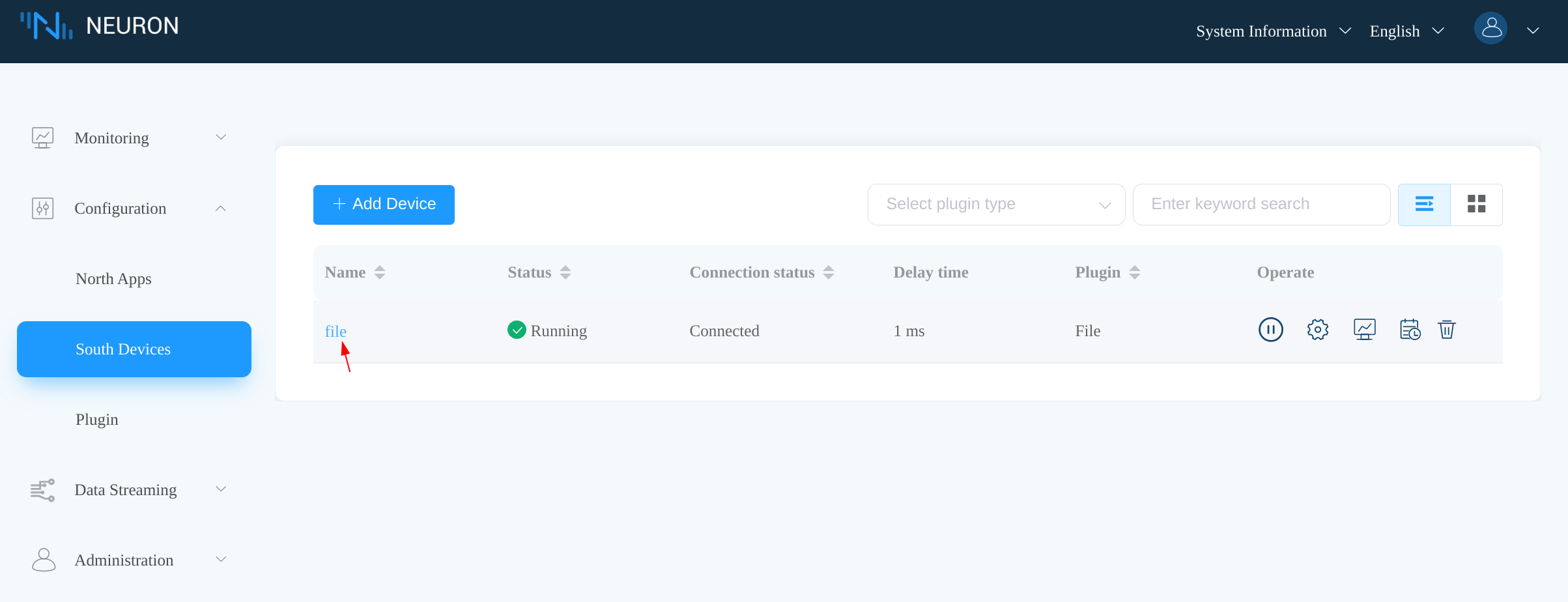Open data monitoring for the file device

coord(1364,330)
